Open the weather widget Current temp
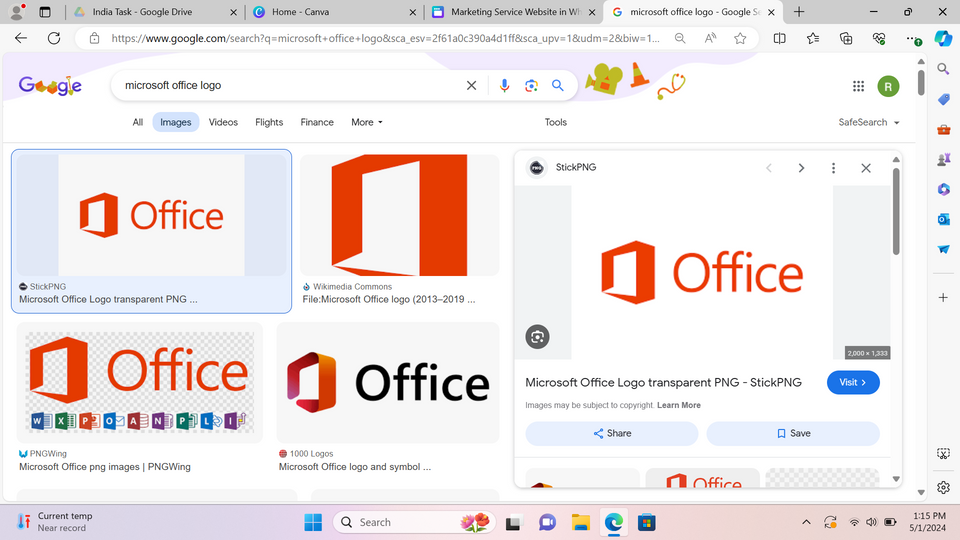Screen dimensions: 960x540 55,522
